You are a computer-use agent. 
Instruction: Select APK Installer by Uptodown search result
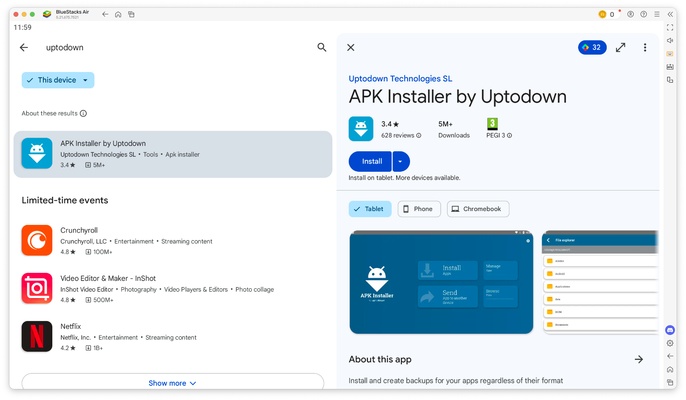click(173, 154)
